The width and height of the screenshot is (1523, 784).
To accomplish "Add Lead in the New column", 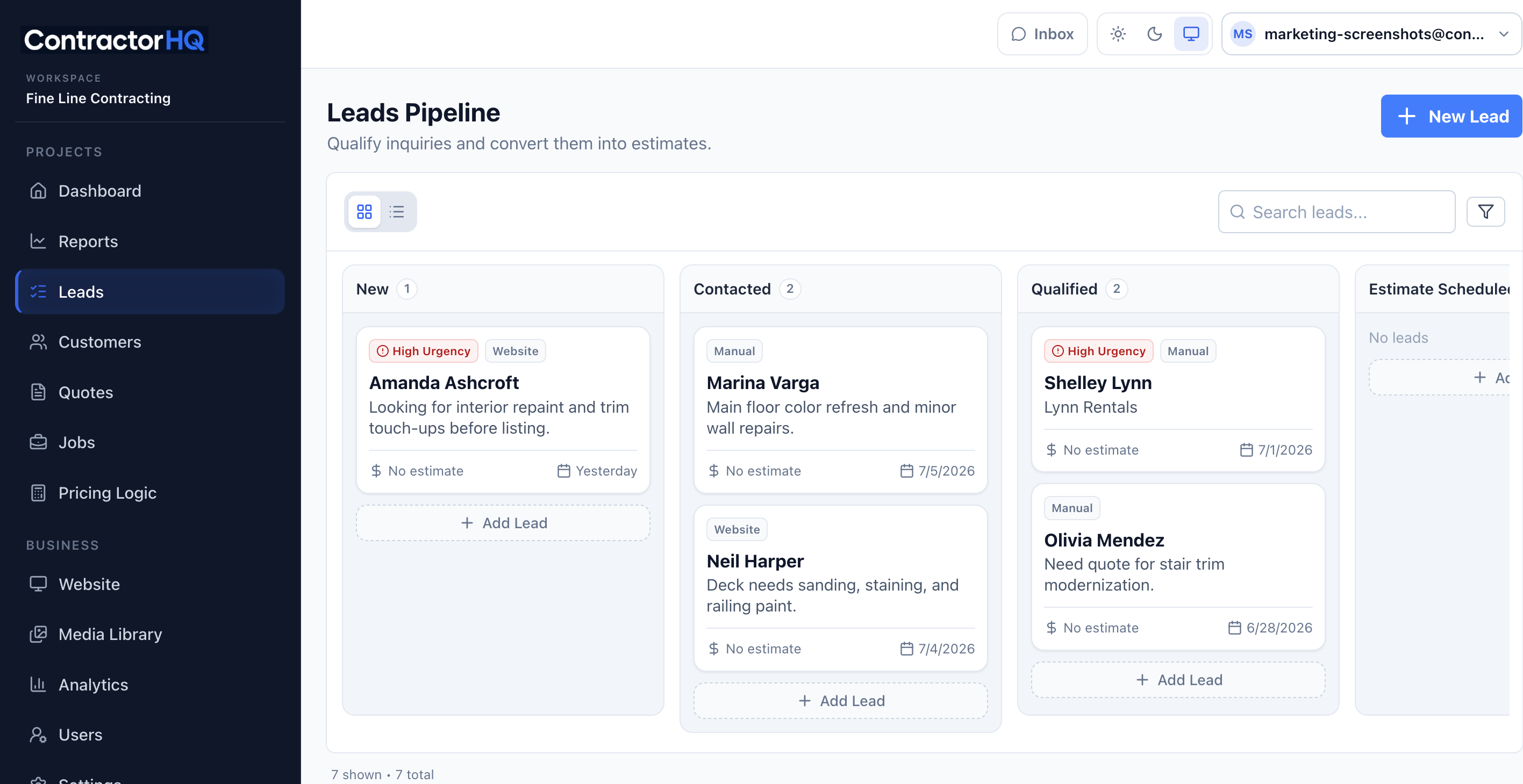I will 503,523.
